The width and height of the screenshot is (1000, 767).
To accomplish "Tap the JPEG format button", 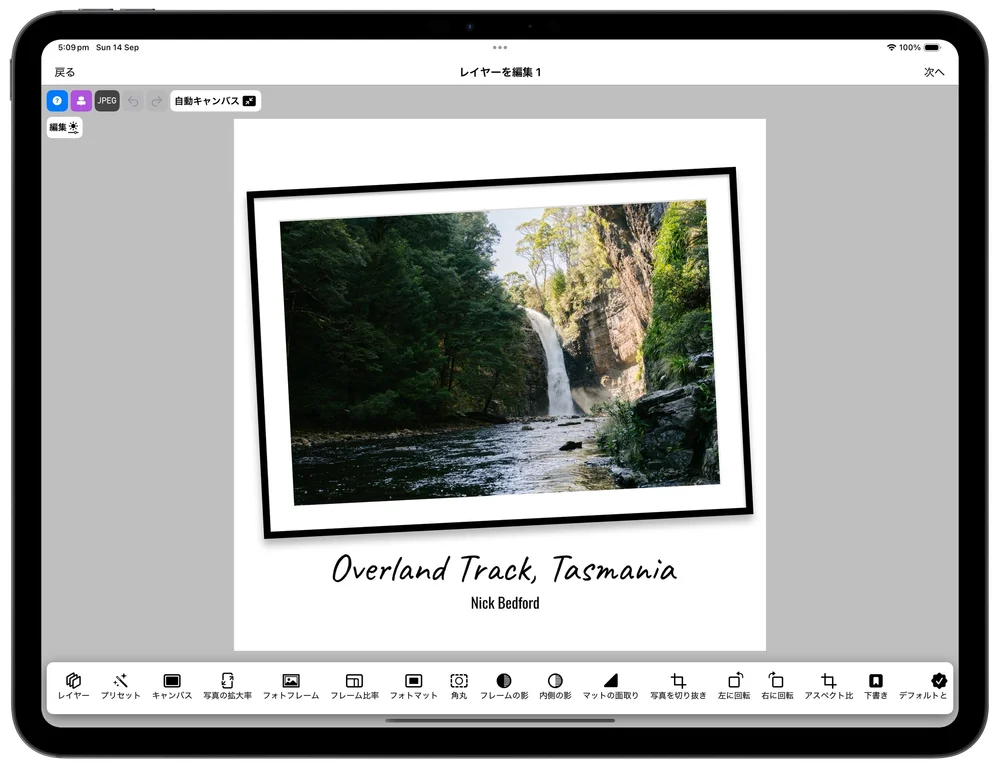I will [x=107, y=101].
